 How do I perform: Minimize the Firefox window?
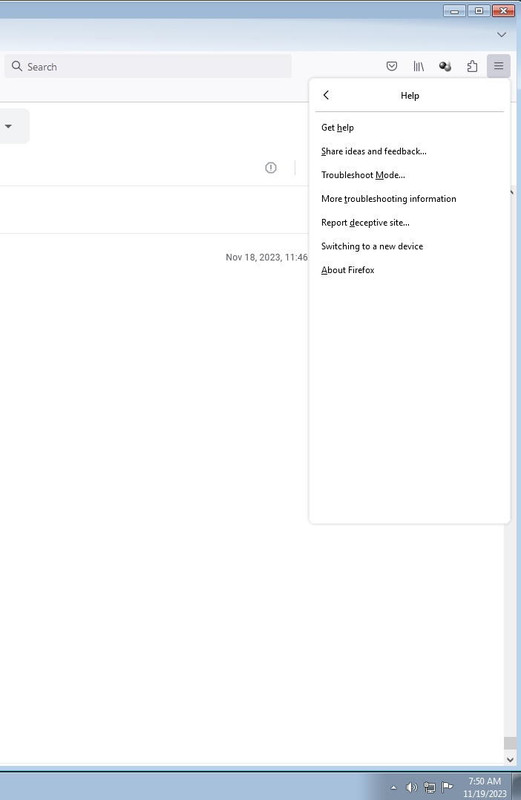pyautogui.click(x=454, y=11)
